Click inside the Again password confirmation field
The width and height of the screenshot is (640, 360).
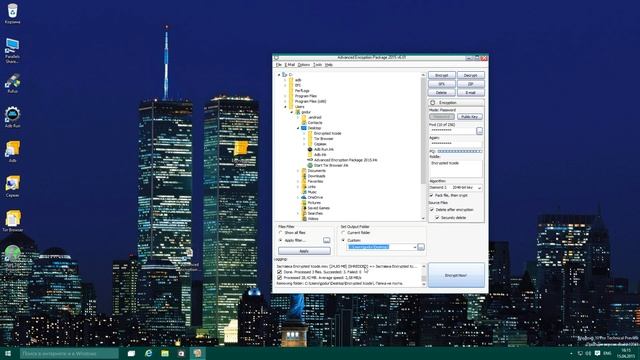coord(456,144)
